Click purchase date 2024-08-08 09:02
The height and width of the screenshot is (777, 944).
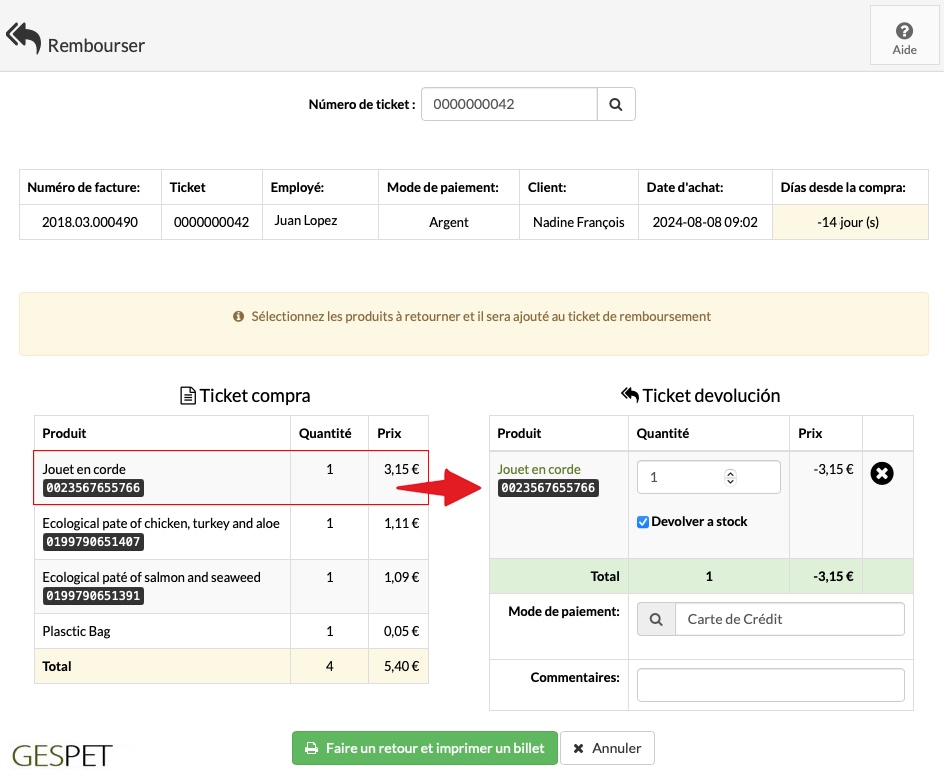(705, 222)
